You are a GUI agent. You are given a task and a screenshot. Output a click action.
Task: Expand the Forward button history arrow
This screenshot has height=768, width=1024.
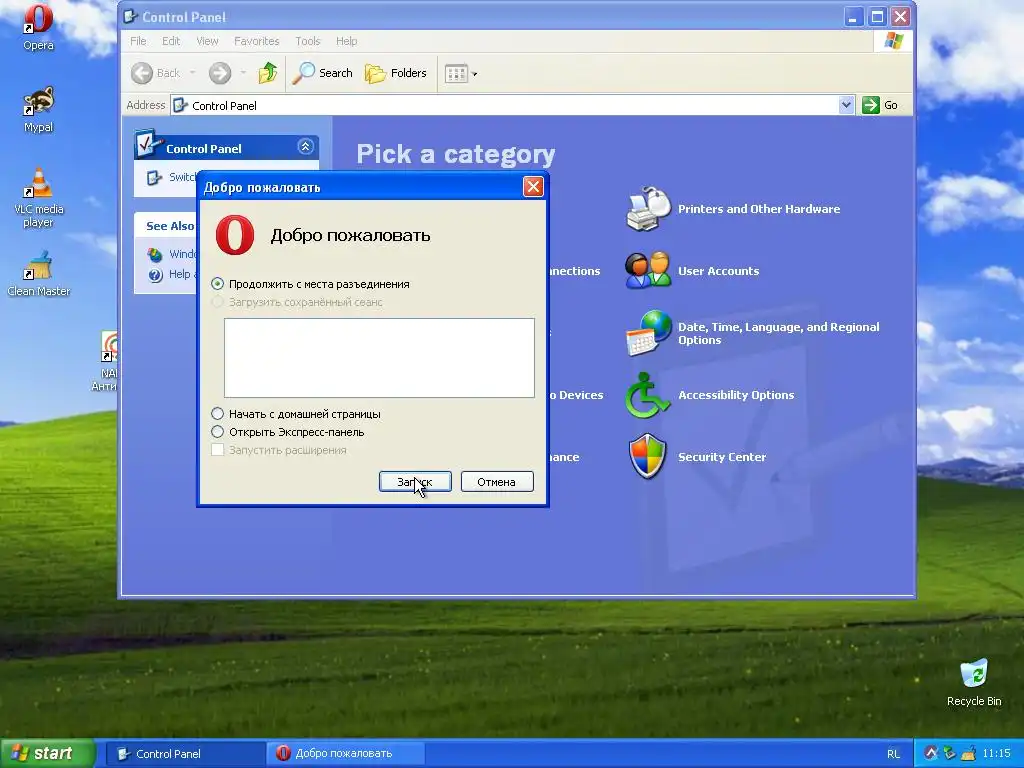(x=243, y=73)
